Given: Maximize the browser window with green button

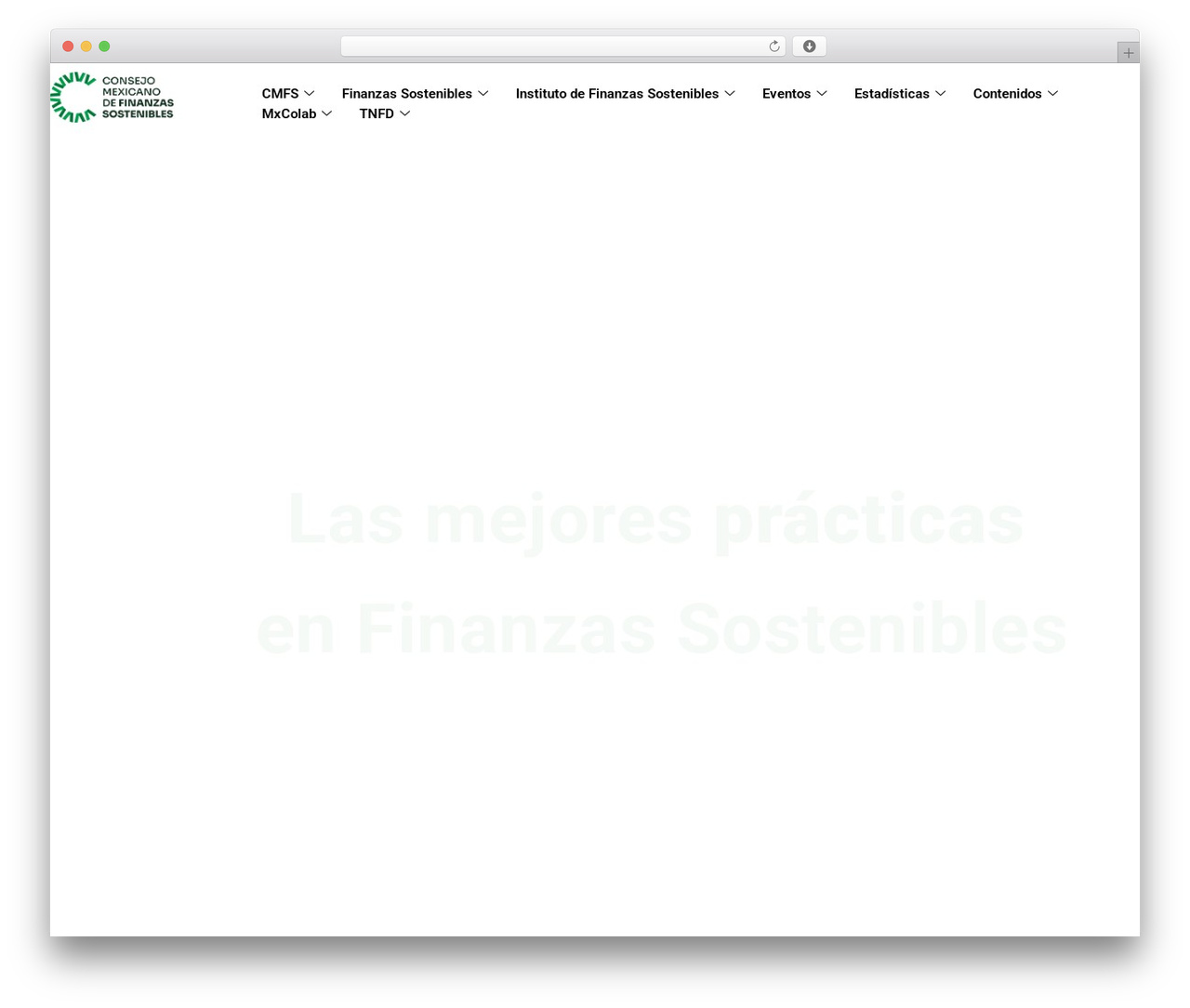Looking at the screenshot, I should tap(104, 46).
